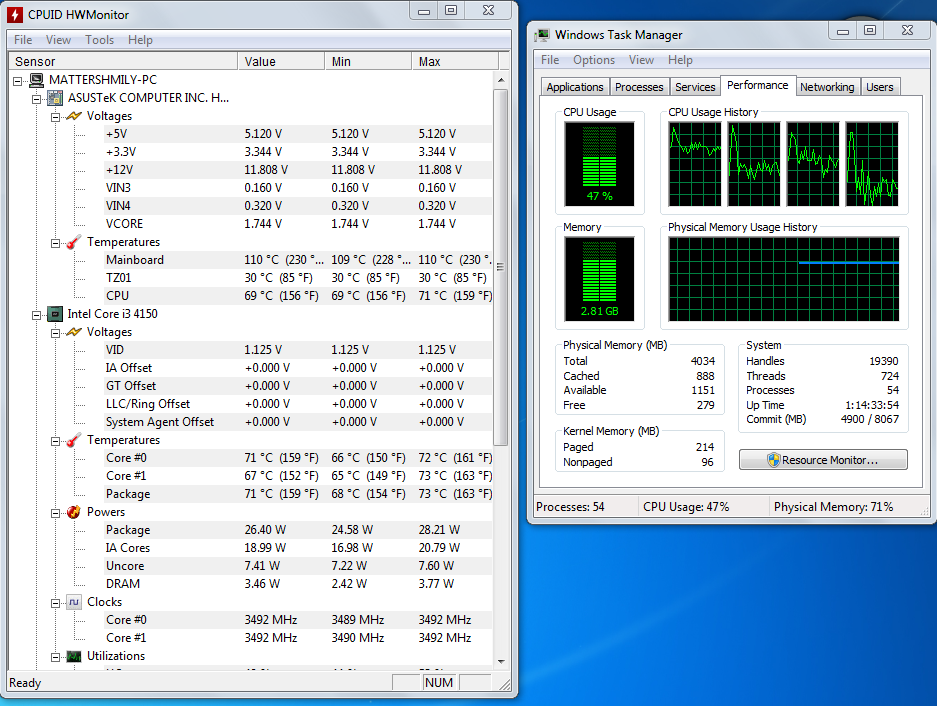Click the HWMonitor lightning bolt title icon
The height and width of the screenshot is (706, 937).
[x=15, y=14]
